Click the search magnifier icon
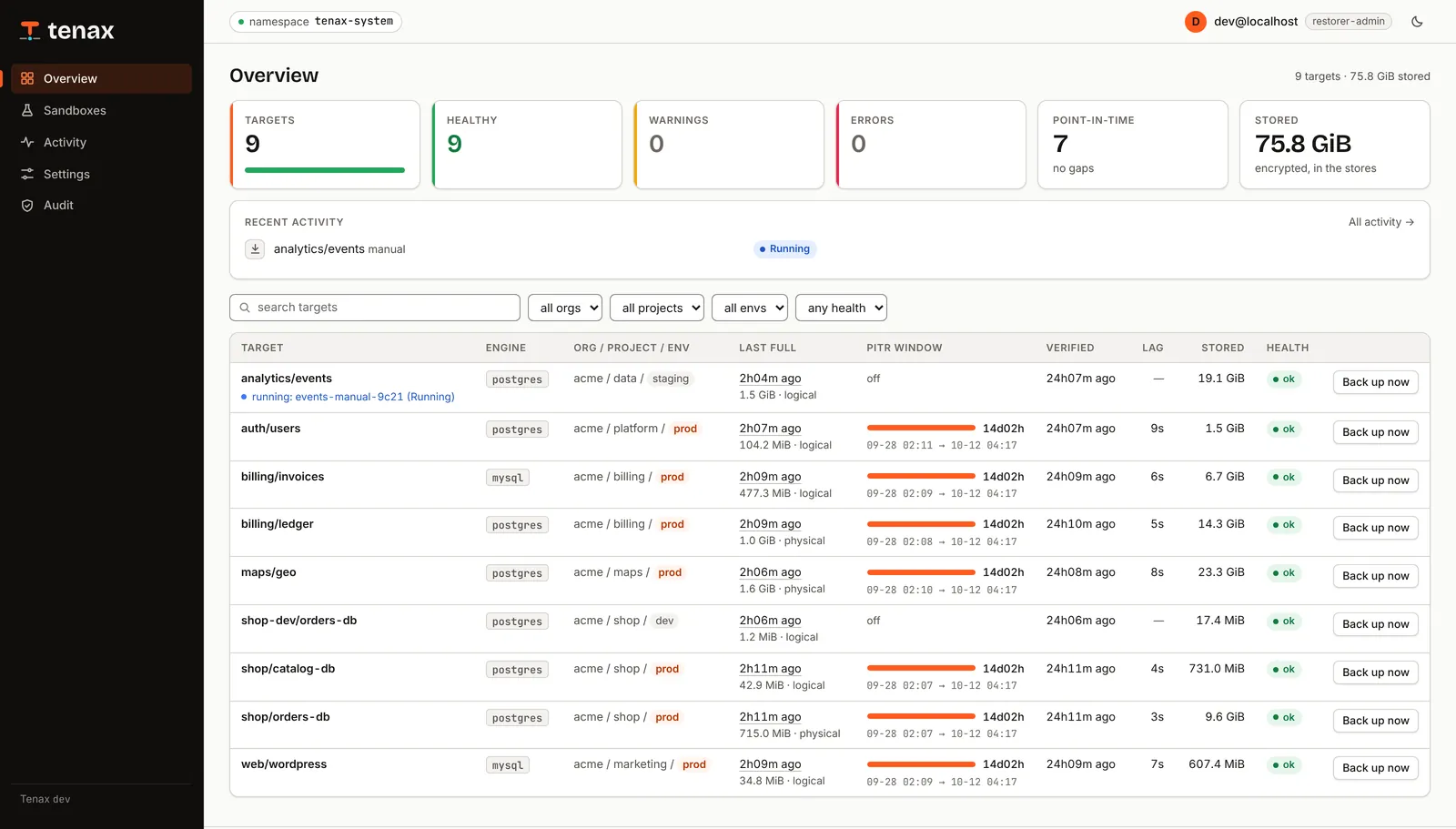 click(x=245, y=308)
